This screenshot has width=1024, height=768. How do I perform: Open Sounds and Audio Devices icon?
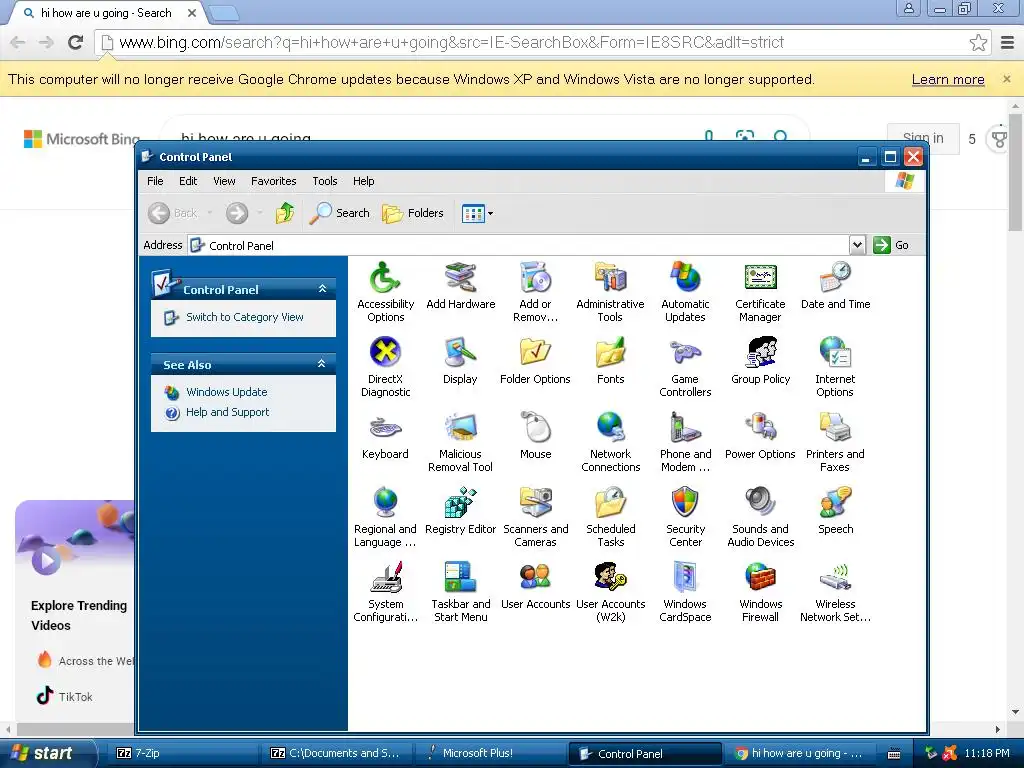(x=760, y=517)
